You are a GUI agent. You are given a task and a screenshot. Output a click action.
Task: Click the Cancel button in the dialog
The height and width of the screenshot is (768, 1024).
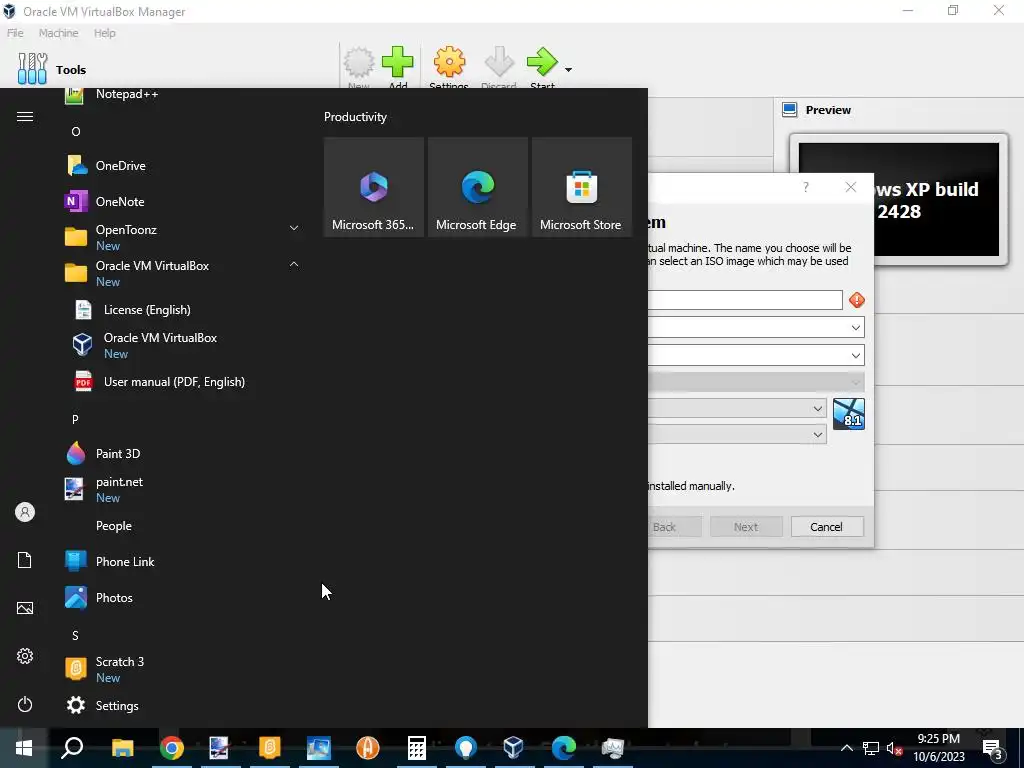point(827,526)
